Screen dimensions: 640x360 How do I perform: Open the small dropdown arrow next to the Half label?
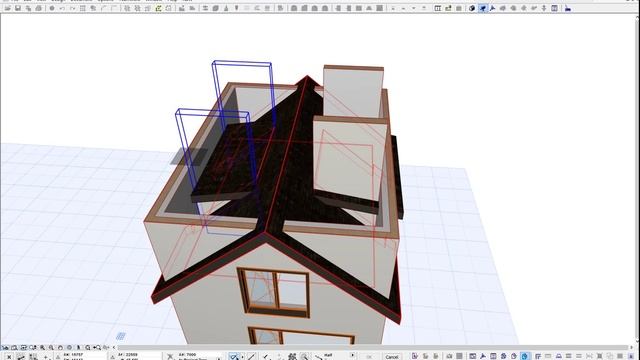(x=352, y=356)
